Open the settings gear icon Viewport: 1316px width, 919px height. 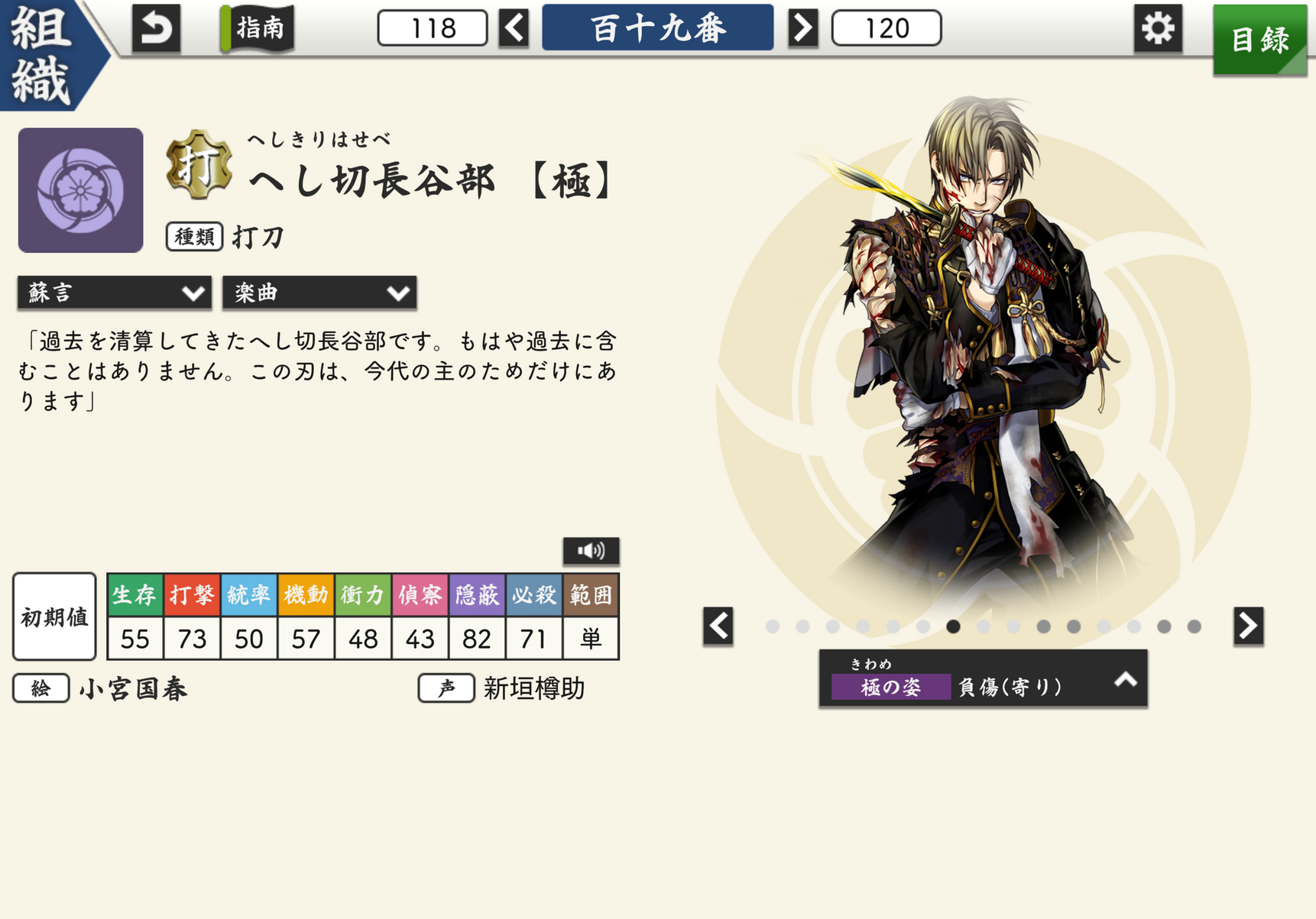(x=1157, y=28)
